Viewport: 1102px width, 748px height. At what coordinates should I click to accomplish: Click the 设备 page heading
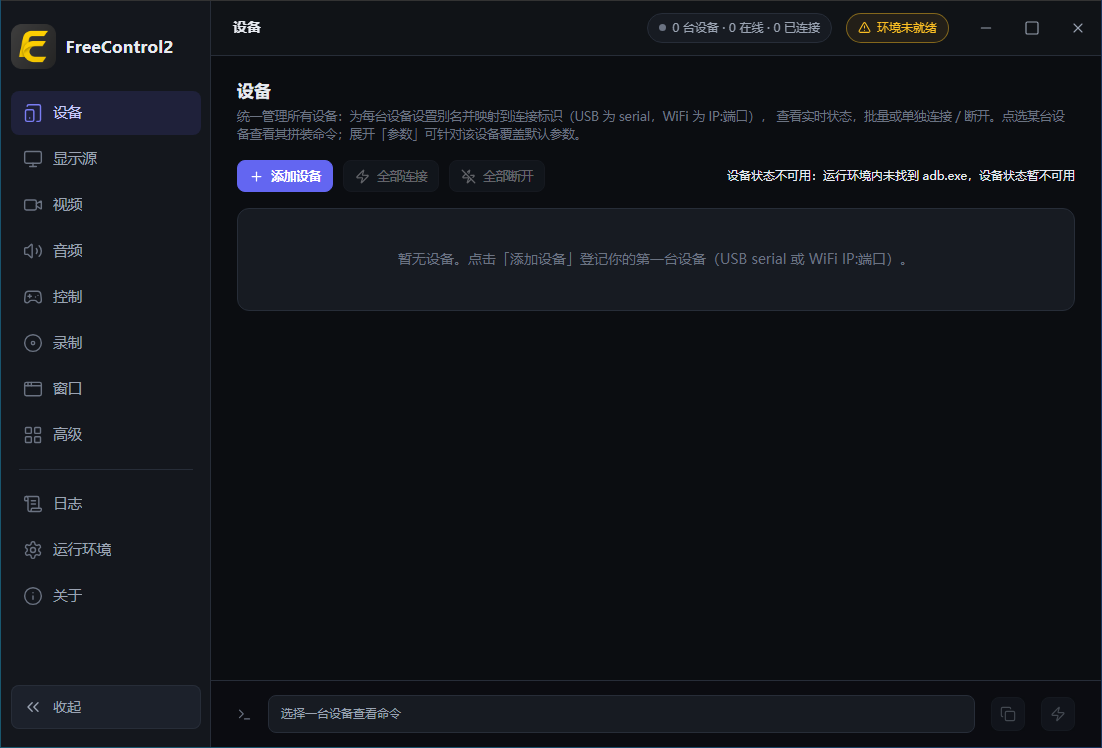point(254,91)
